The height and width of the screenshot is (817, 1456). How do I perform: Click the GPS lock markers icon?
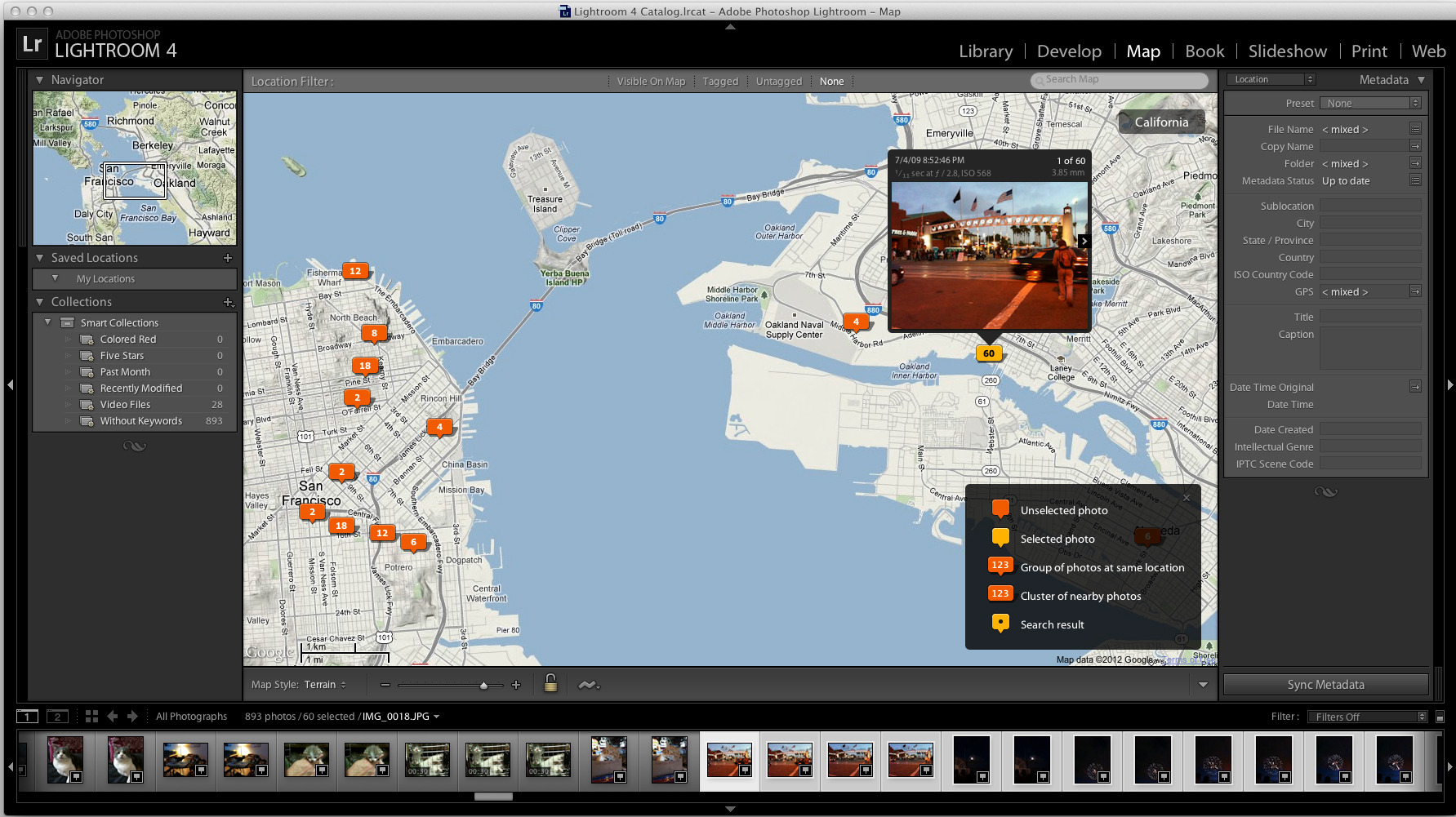click(x=550, y=684)
